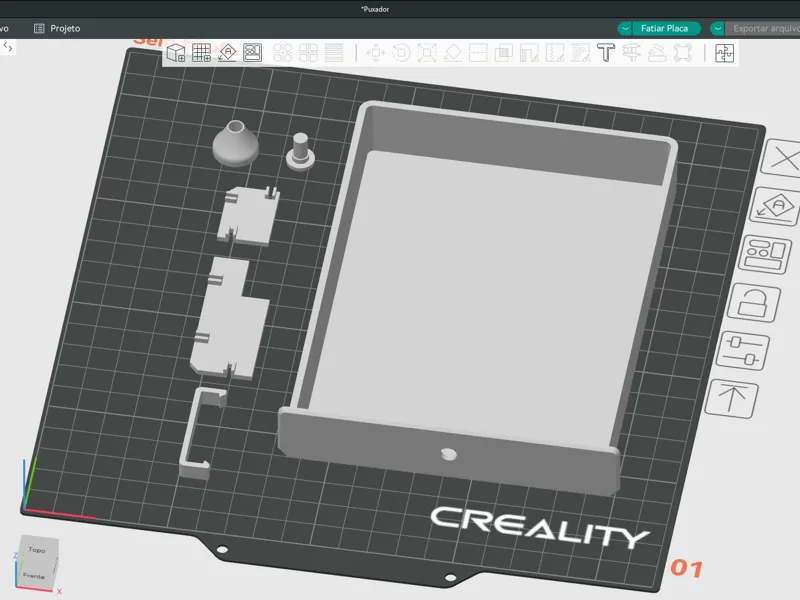Select the long stepped bracket model
This screenshot has height=600, width=800.
(x=228, y=319)
